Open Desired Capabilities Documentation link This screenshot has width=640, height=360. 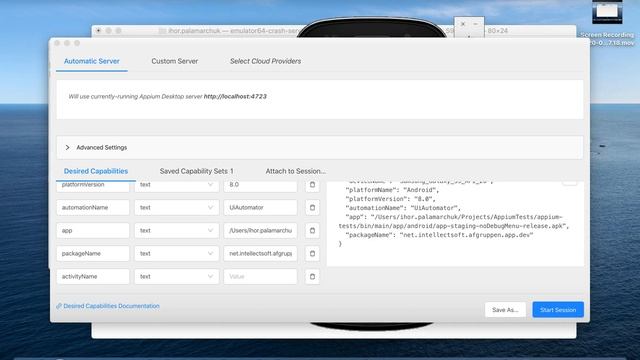click(108, 306)
